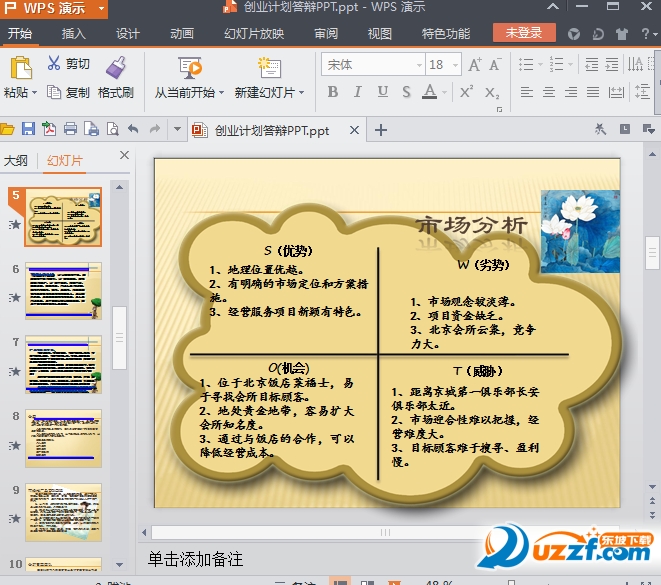Open bullet list style dropdown
Image resolution: width=661 pixels, height=585 pixels.
pyautogui.click(x=540, y=64)
